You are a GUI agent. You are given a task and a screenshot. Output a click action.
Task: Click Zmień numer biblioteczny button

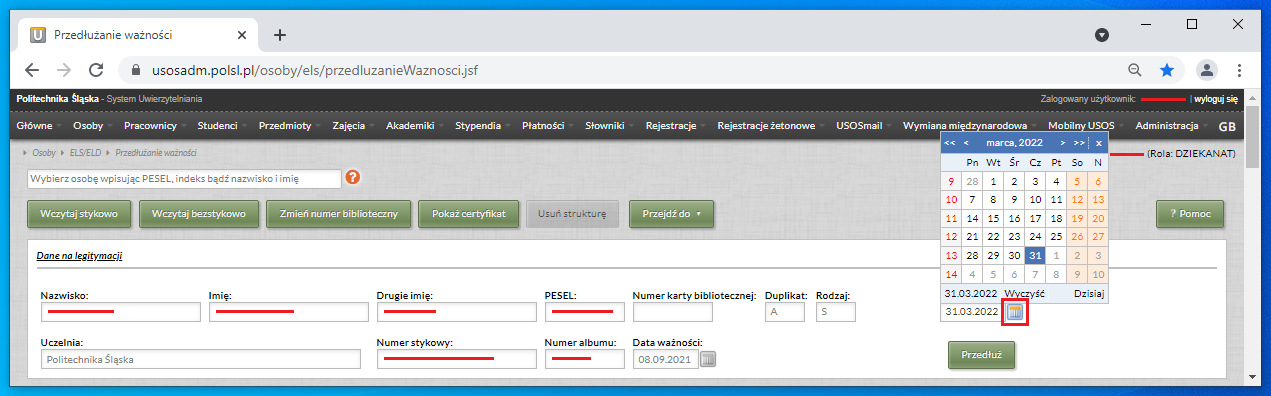pyautogui.click(x=338, y=214)
